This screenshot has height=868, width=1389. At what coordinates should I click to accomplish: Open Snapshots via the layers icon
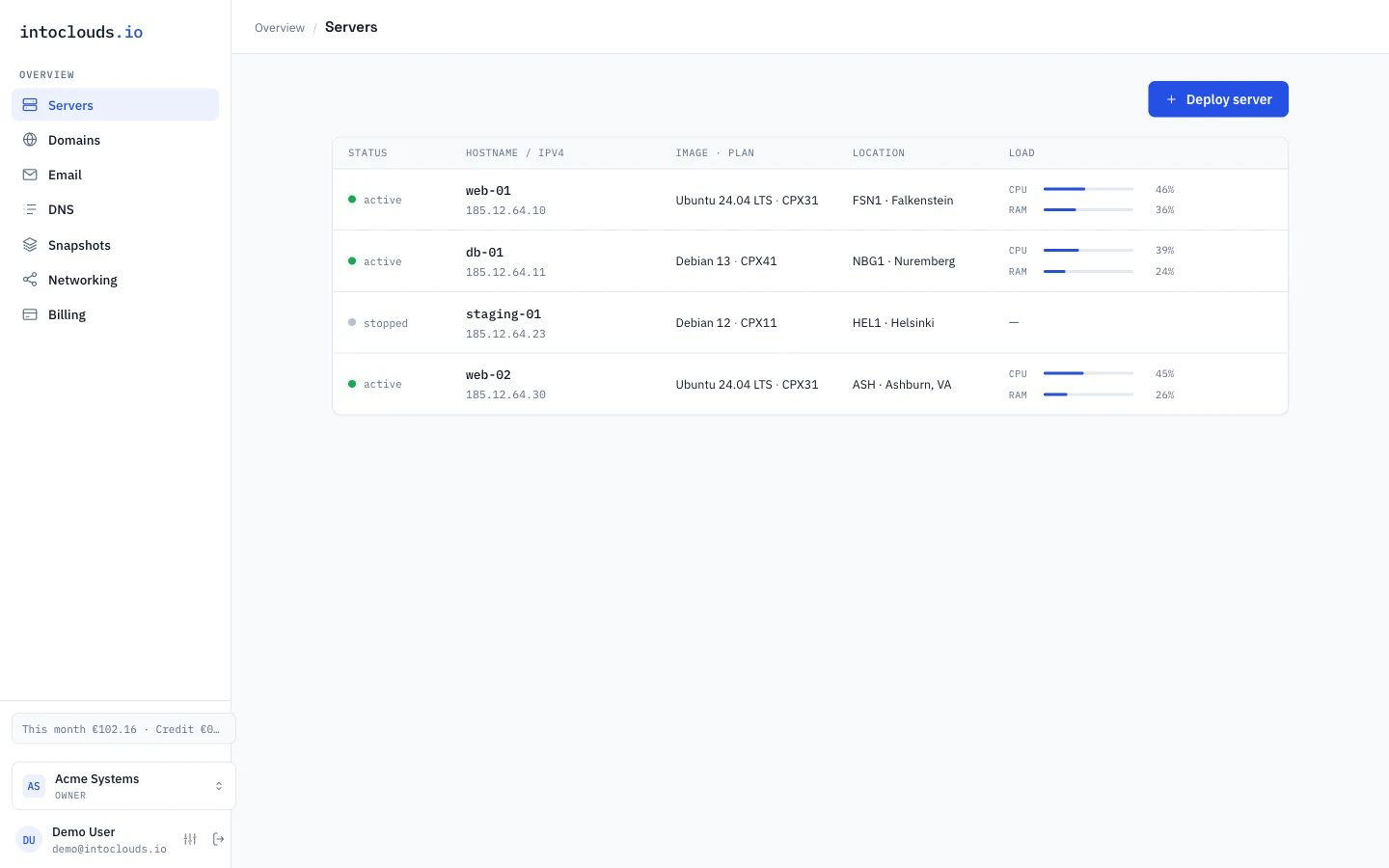coord(30,245)
